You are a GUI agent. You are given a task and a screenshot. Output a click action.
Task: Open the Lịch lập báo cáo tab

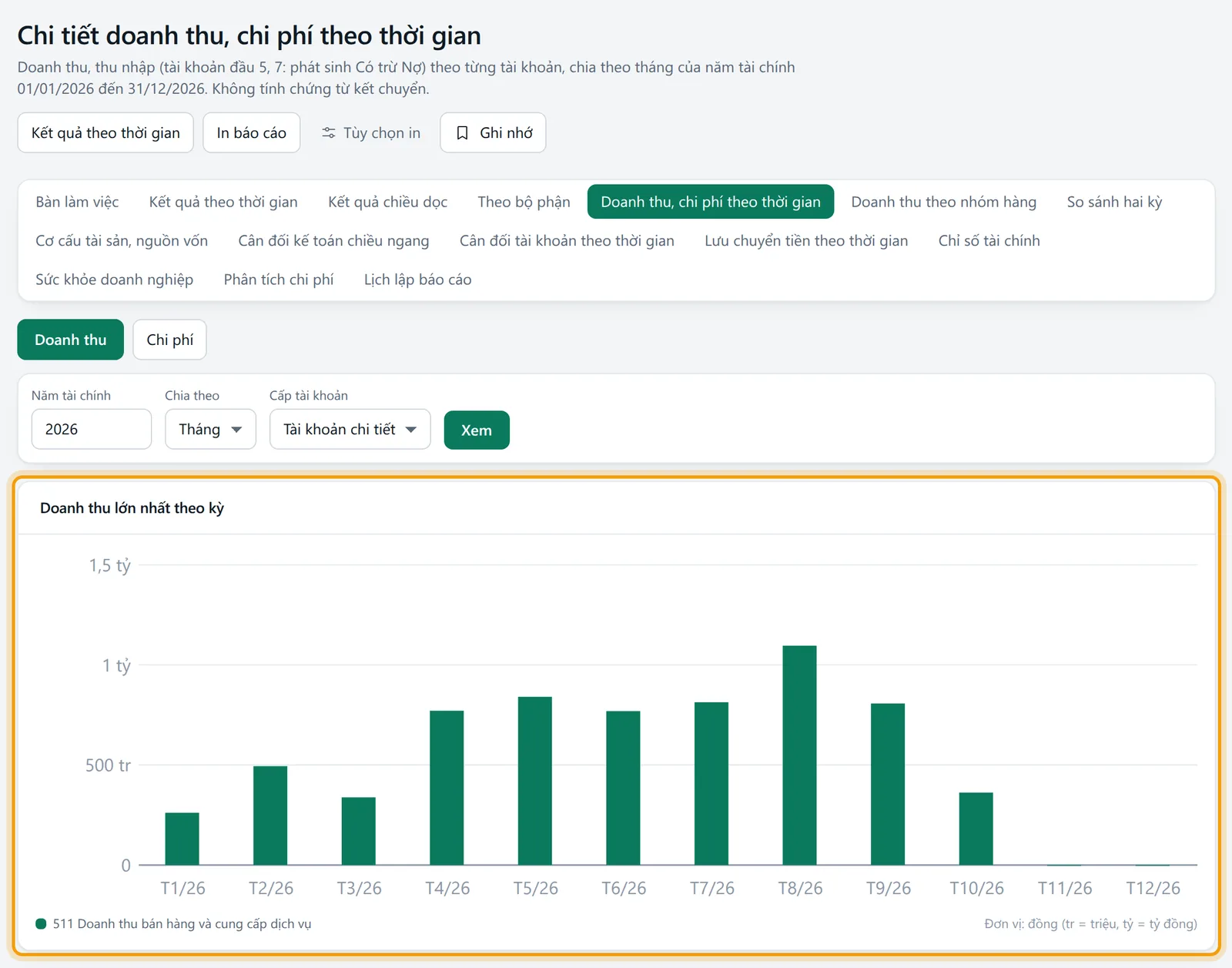click(x=417, y=279)
